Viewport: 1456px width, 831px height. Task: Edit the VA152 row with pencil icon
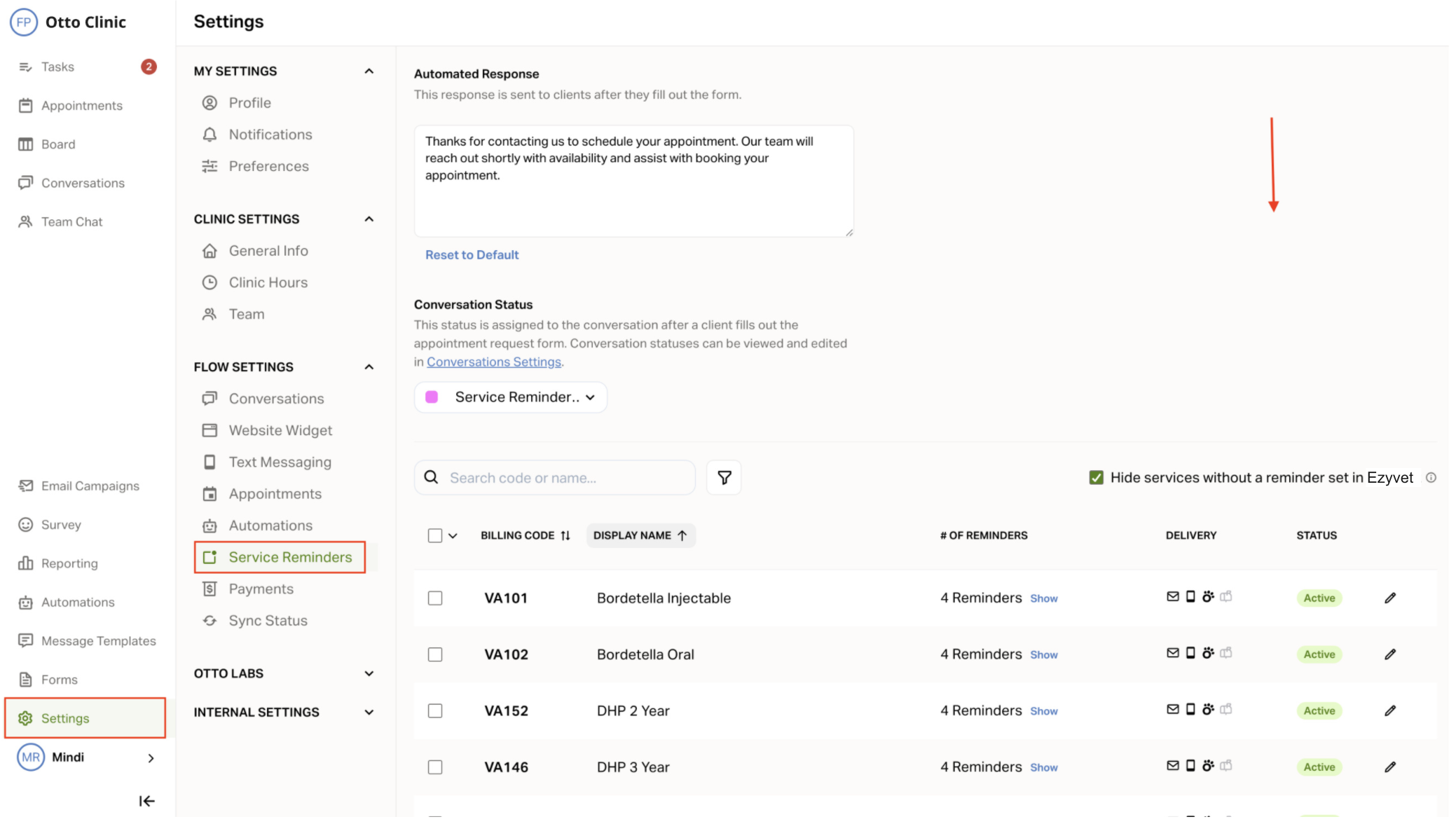1390,710
